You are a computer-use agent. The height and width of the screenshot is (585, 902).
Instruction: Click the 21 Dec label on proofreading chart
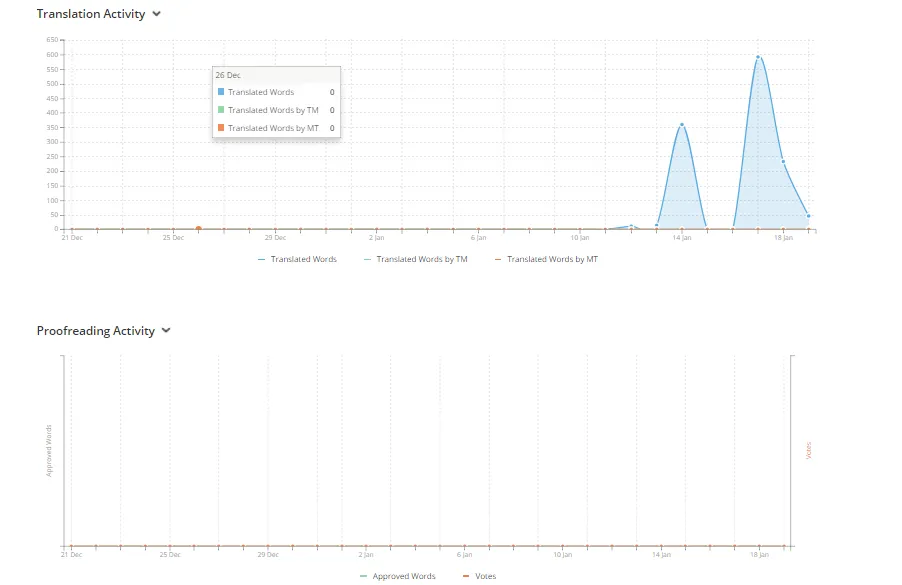click(72, 555)
